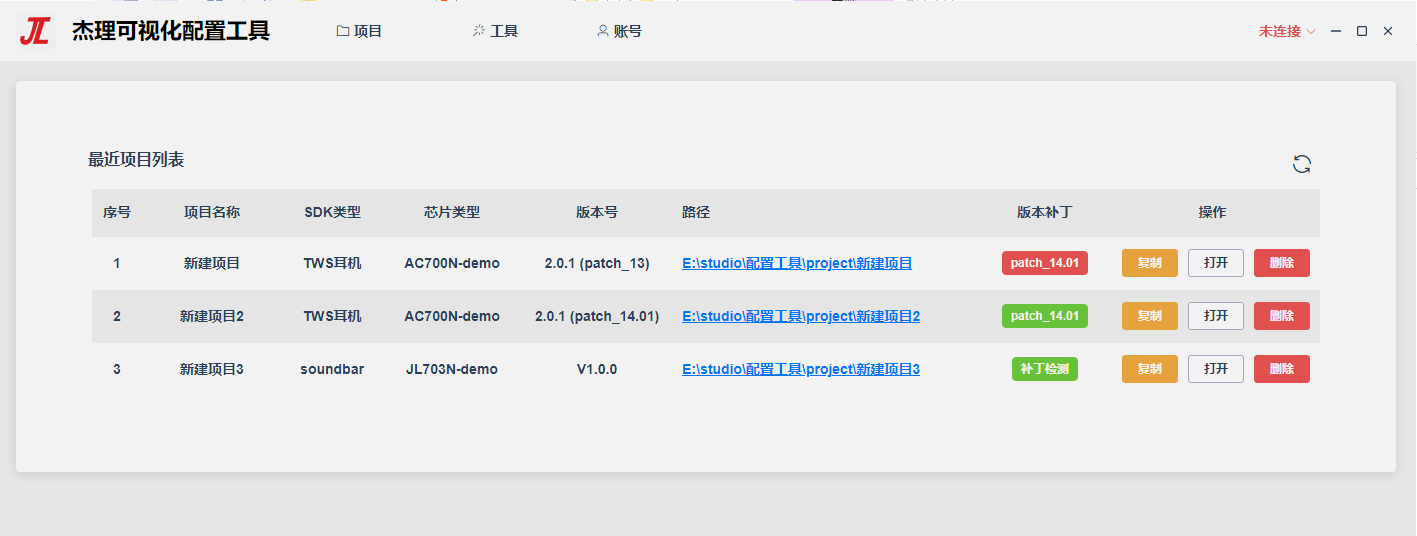1417x536 pixels.
Task: Minimize the application window
Action: tap(1336, 31)
